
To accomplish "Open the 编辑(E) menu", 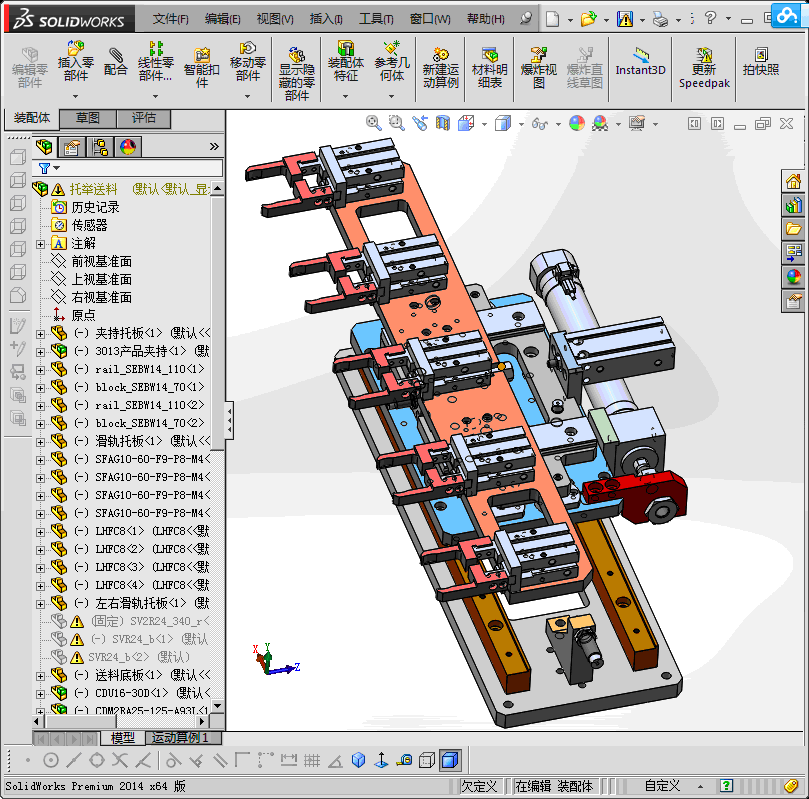I will coord(222,19).
